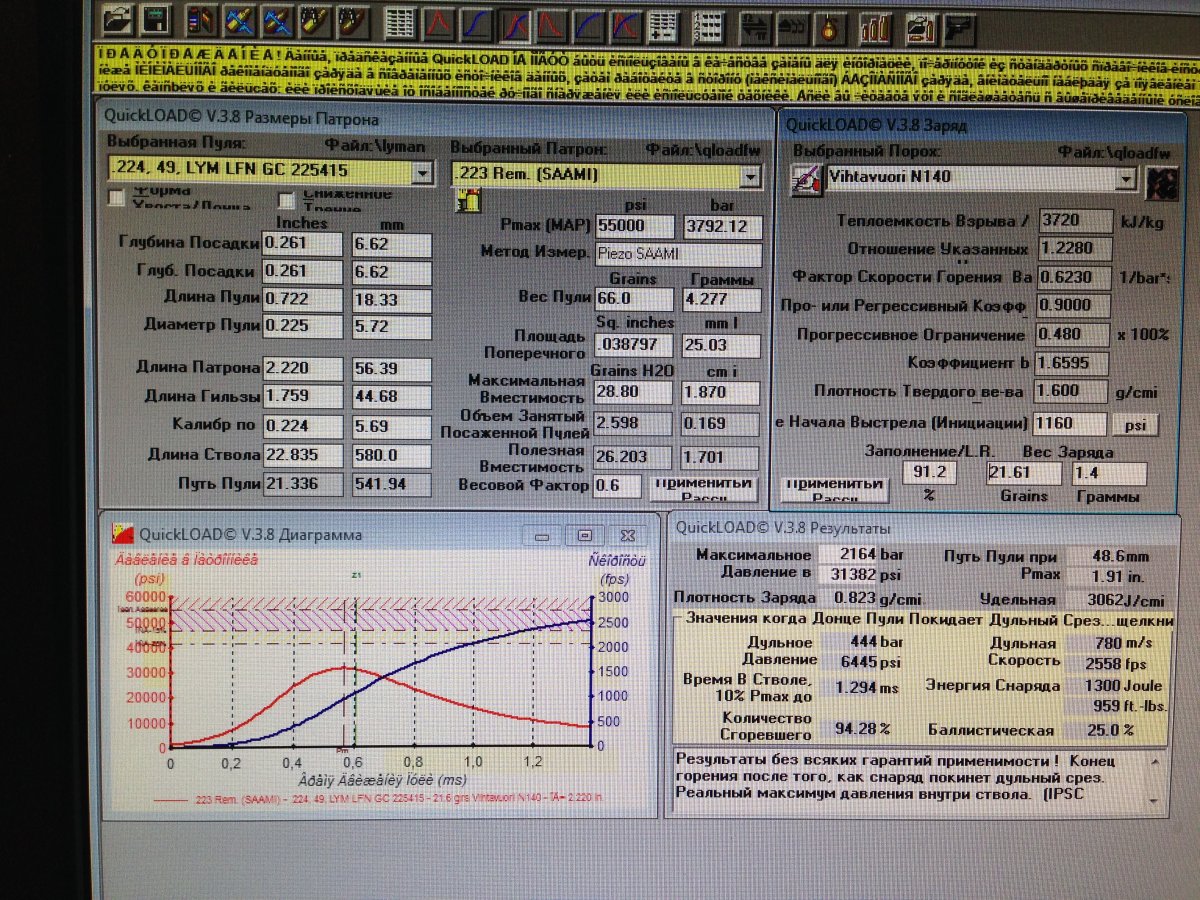Select the blue S-curve icon beside the pressed button
Screen dimensions: 1200x900
(475, 23)
